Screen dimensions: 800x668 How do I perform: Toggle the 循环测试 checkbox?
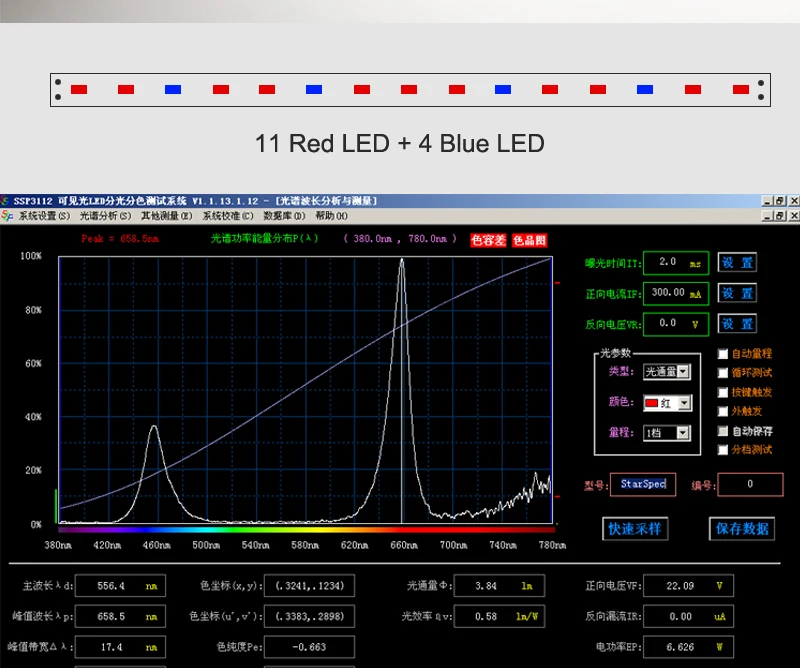tap(723, 373)
